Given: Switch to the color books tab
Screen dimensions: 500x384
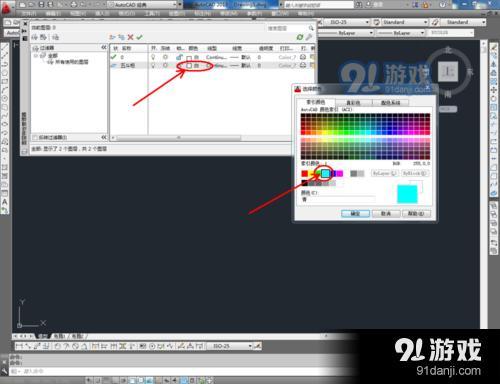Looking at the screenshot, I should tap(390, 103).
